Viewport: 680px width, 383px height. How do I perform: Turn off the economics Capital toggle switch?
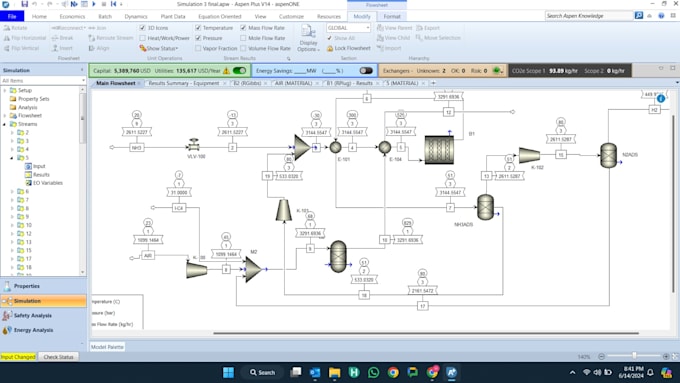point(239,71)
